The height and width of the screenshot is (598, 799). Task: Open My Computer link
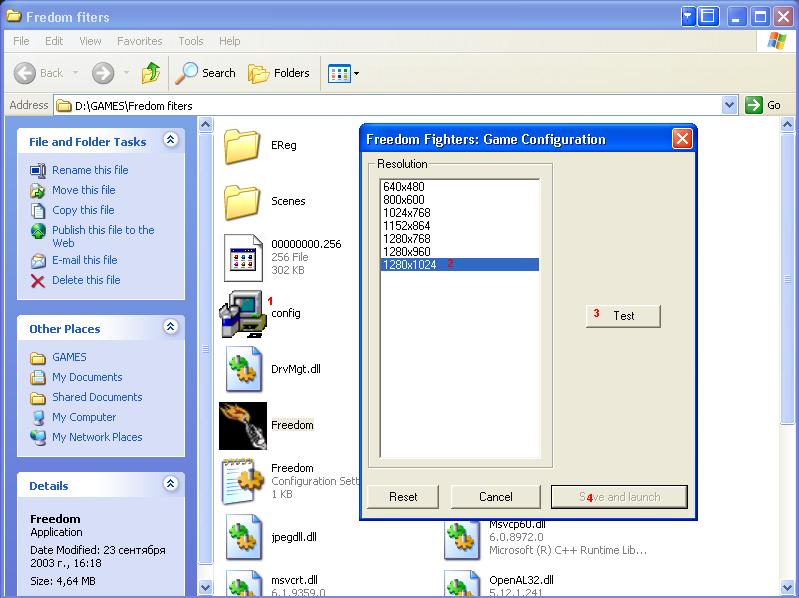84,417
